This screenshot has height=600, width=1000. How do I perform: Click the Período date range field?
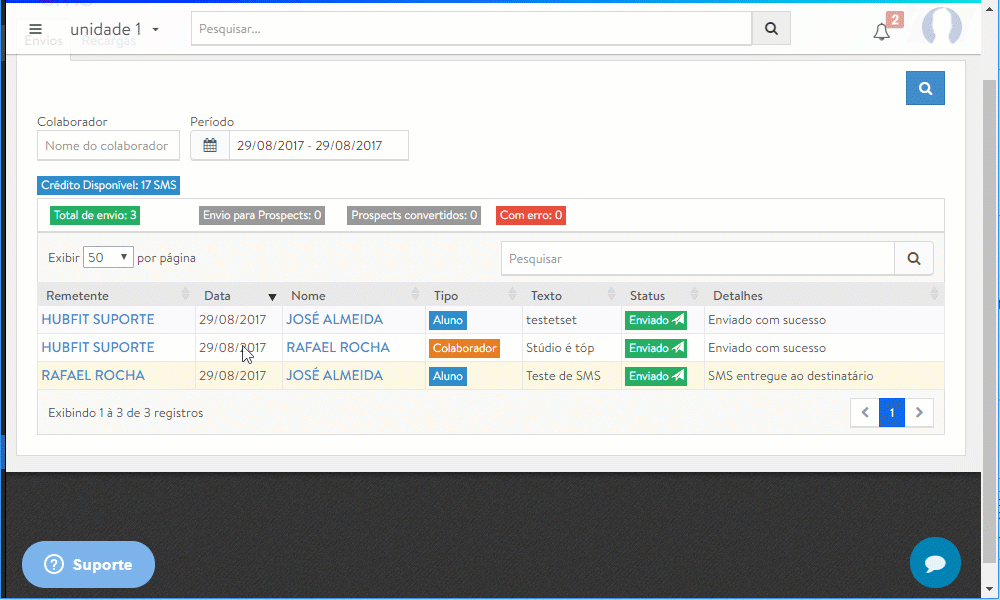click(318, 146)
